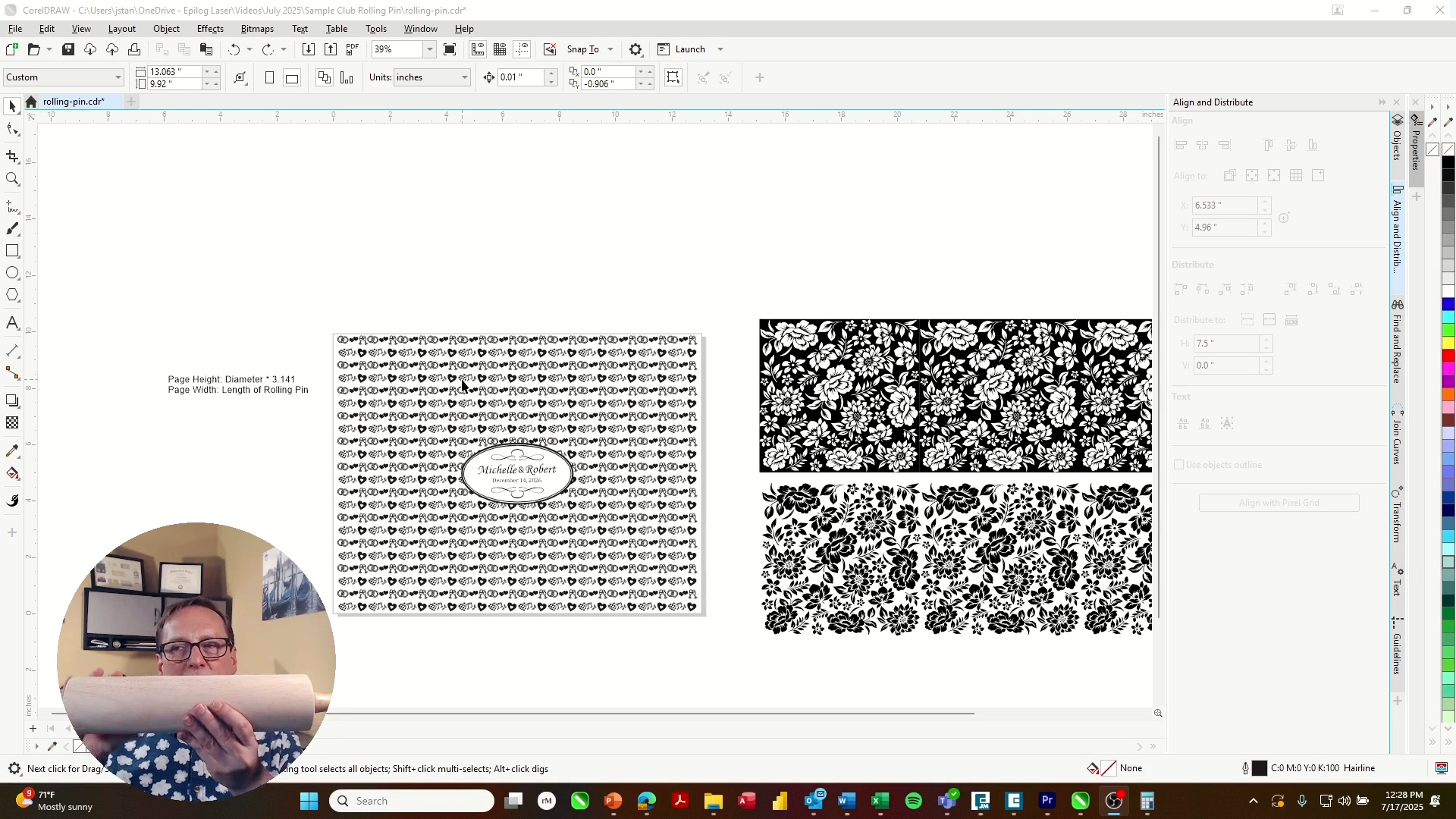The height and width of the screenshot is (819, 1456).
Task: Expand the Snap To dropdown
Action: [x=610, y=49]
